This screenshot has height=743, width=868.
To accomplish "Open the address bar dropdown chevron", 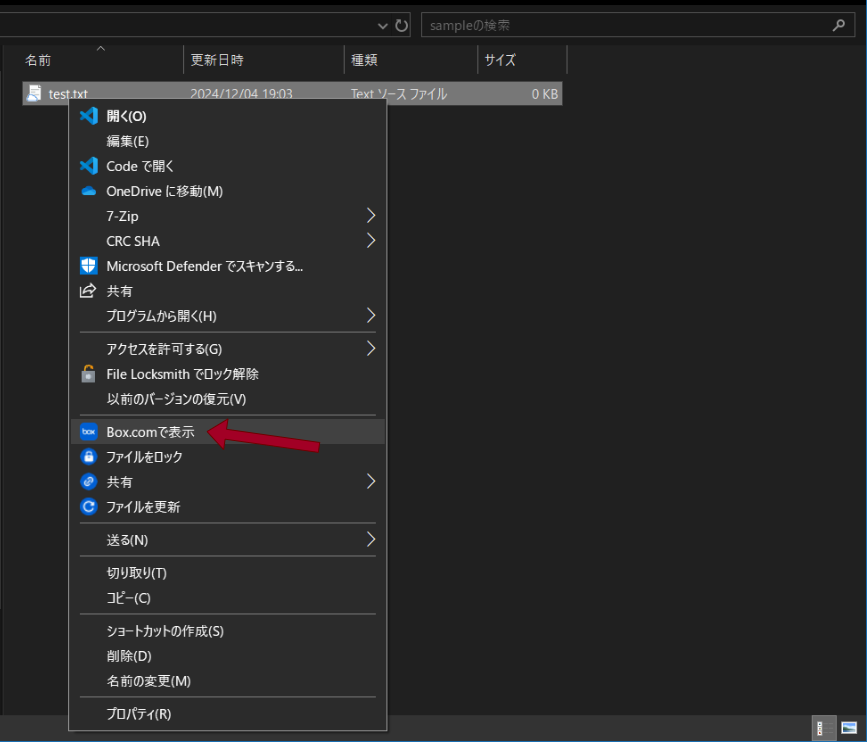I will coord(381,25).
